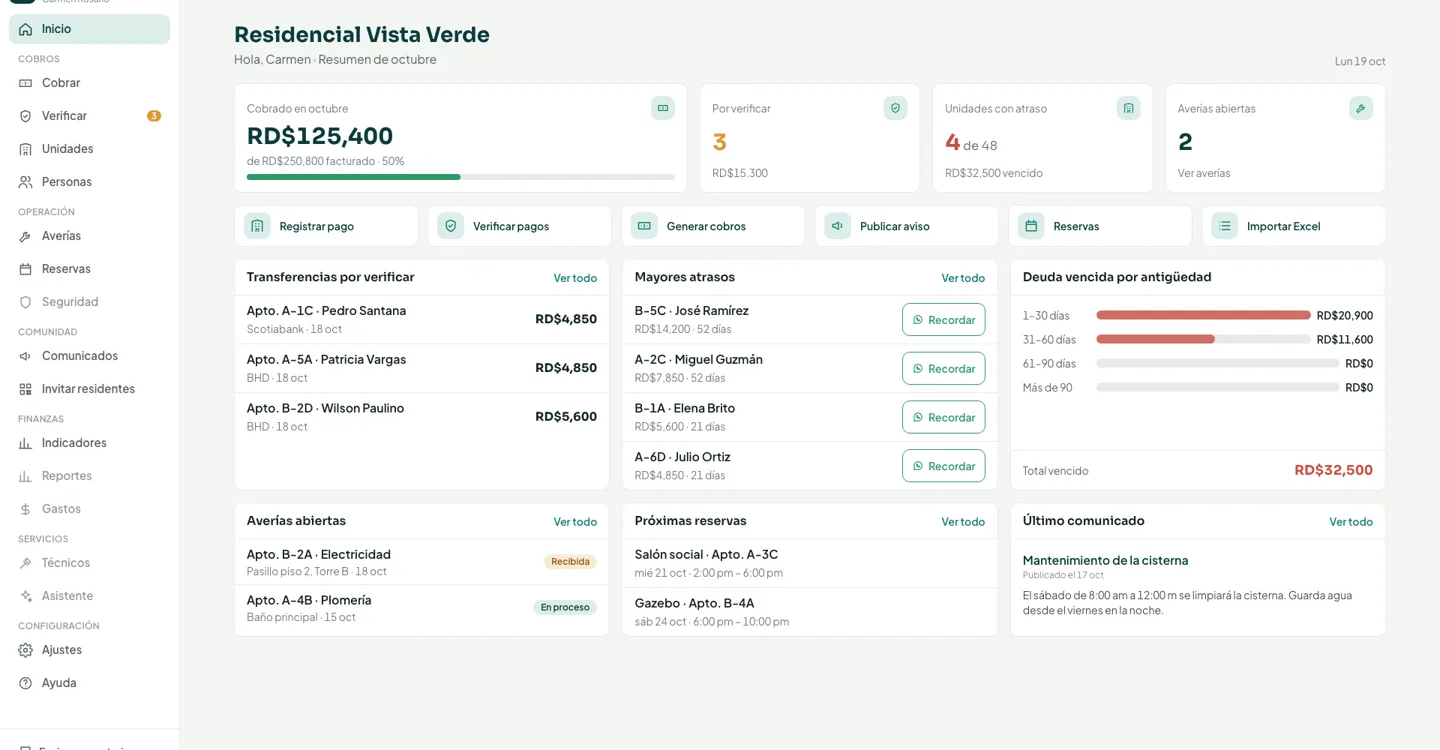
Task: Click the B-5C José Ramírez overdue row
Action: (x=810, y=319)
